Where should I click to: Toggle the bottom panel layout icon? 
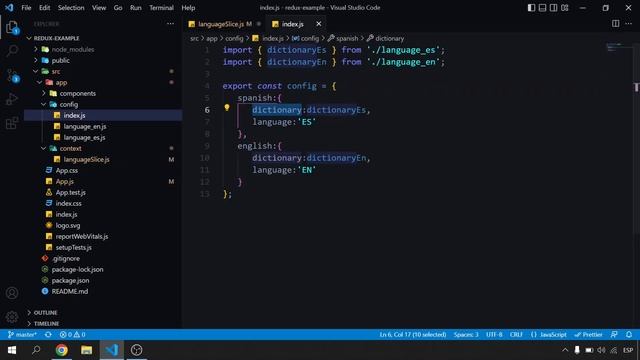[x=542, y=8]
